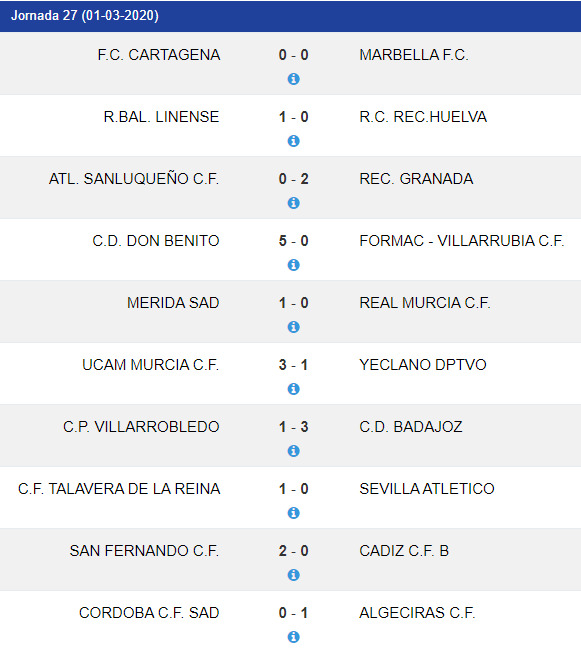Select the 1 - 3 Villarrobledo Badajoz score
Screen dimensions: 581x652
294,427
